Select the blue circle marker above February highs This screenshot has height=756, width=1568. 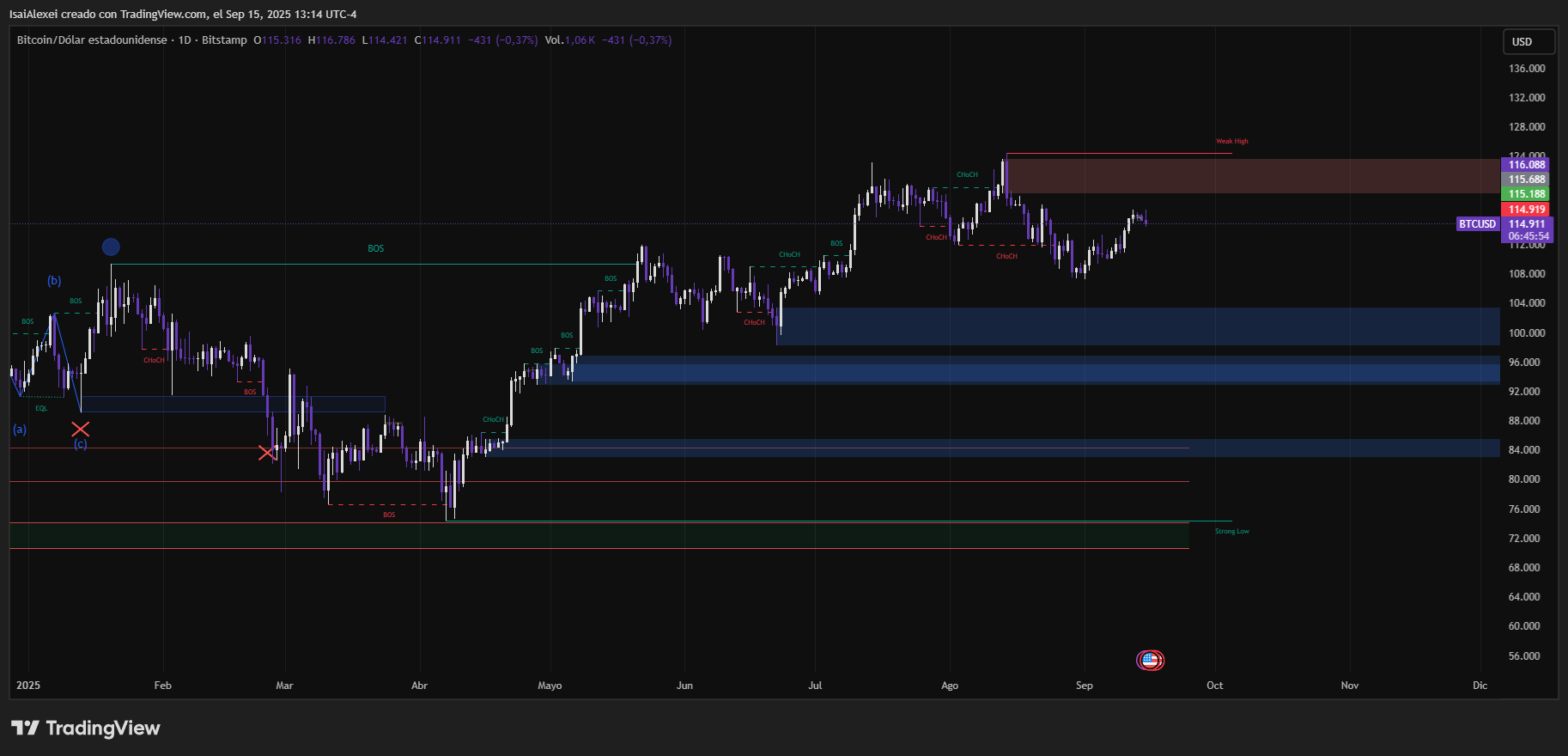coord(110,247)
